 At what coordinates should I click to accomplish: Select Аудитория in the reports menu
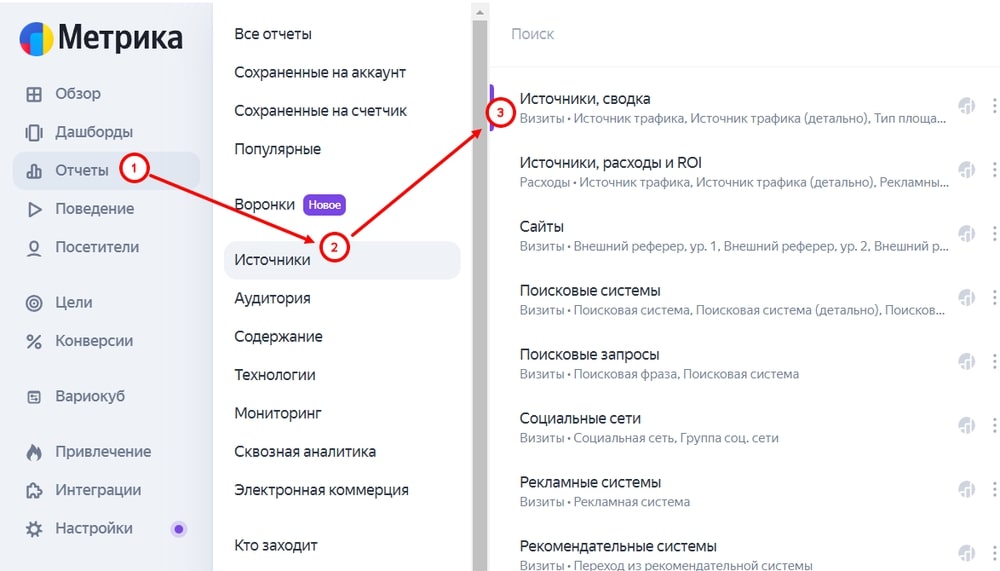click(272, 298)
